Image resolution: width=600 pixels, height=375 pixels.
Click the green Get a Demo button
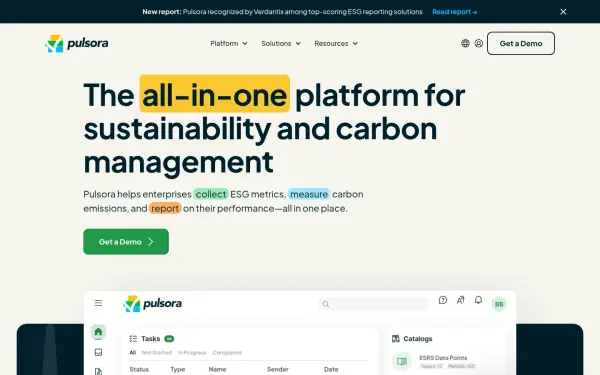pyautogui.click(x=126, y=241)
